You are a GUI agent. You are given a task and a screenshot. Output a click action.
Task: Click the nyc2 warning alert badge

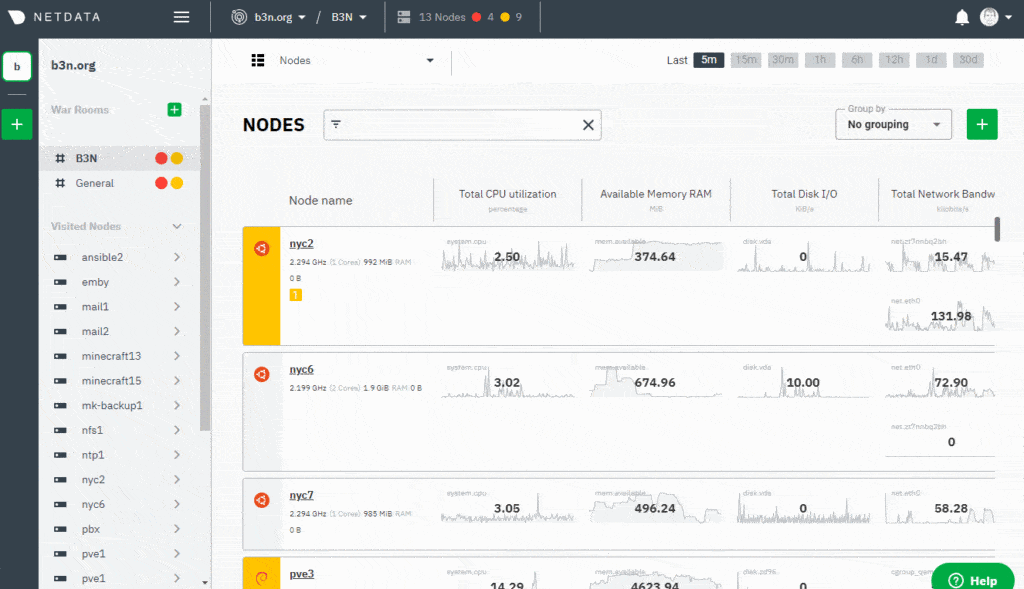296,295
